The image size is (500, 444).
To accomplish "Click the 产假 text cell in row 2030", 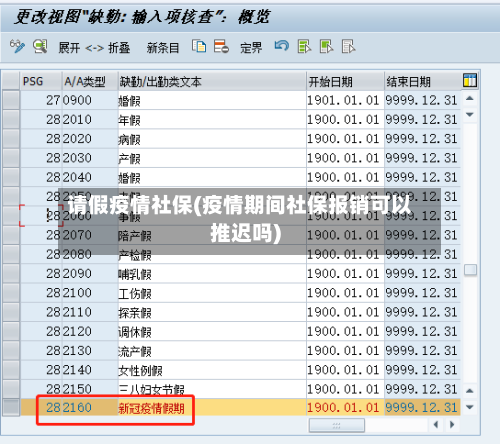I will point(212,158).
